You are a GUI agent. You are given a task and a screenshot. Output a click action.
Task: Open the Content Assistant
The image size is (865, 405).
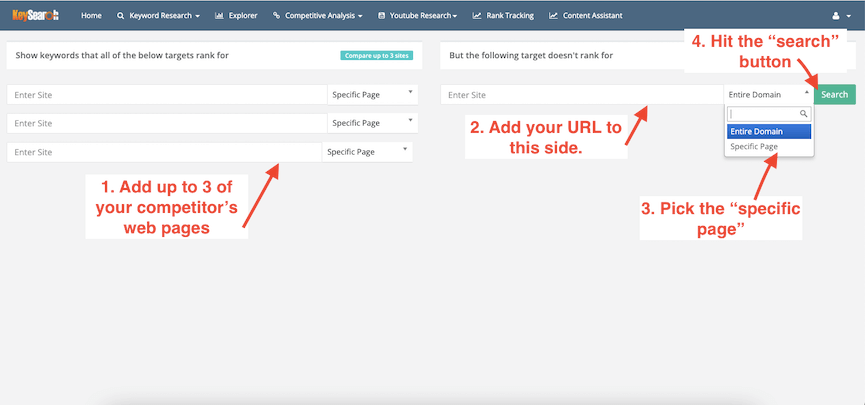pyautogui.click(x=585, y=15)
